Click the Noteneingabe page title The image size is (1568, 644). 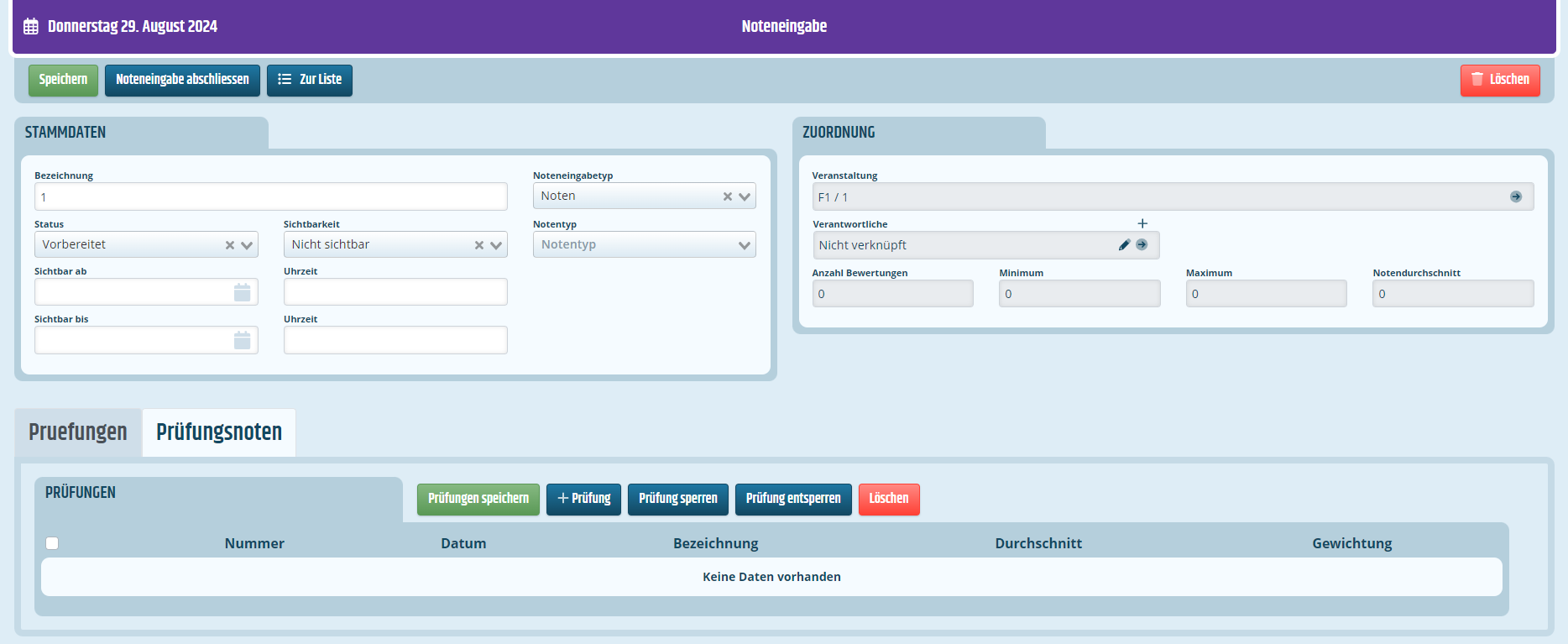[784, 27]
